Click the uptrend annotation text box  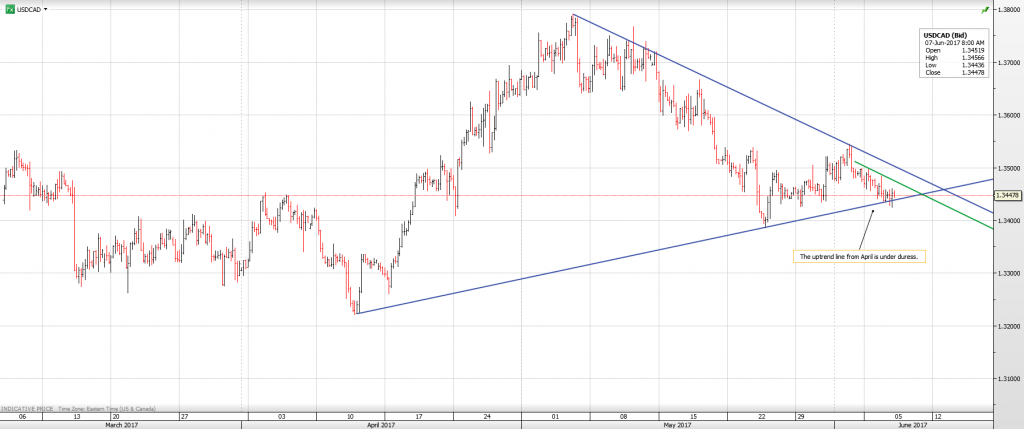point(858,257)
